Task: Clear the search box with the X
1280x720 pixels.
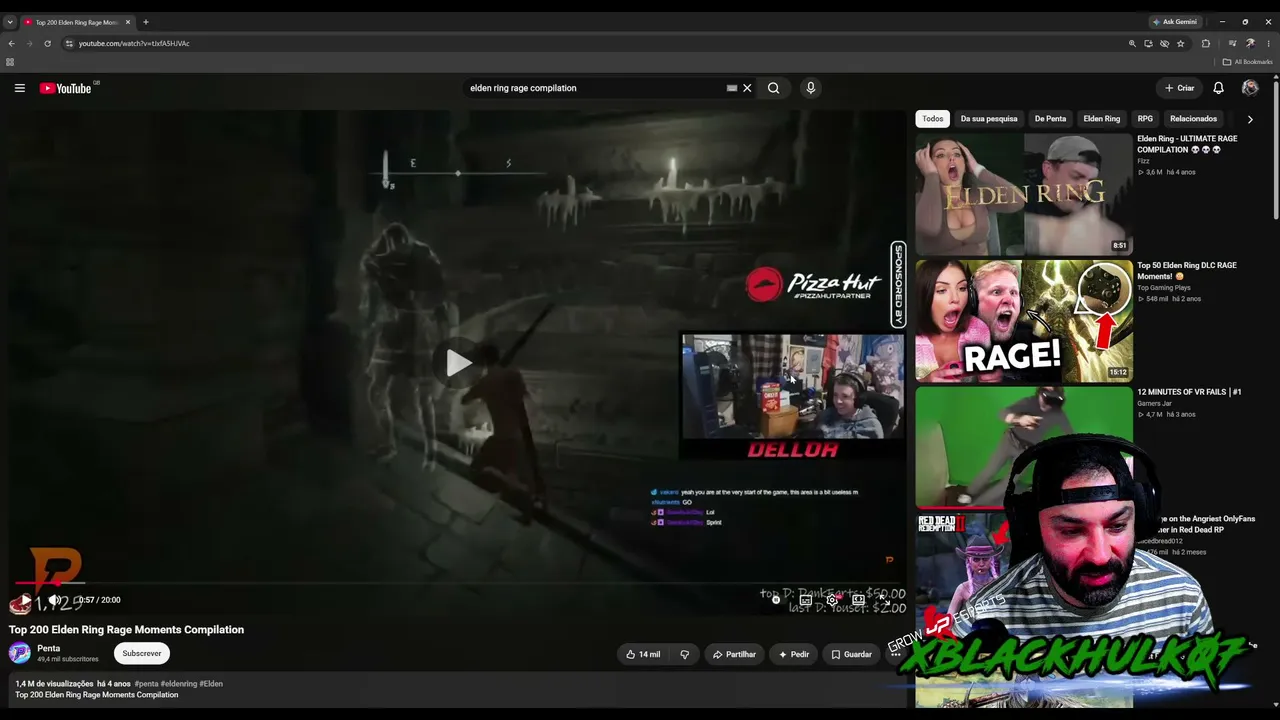Action: tap(747, 88)
